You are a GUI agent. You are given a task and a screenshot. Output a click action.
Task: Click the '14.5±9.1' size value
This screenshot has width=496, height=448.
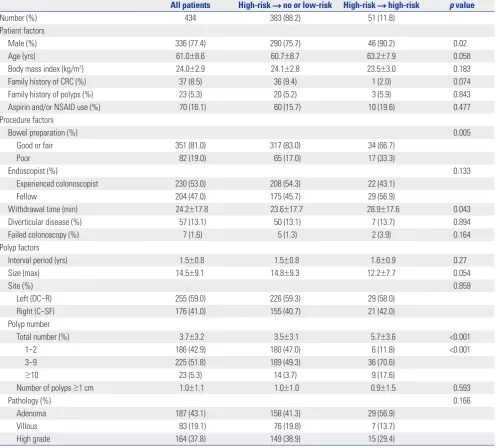pyautogui.click(x=190, y=273)
